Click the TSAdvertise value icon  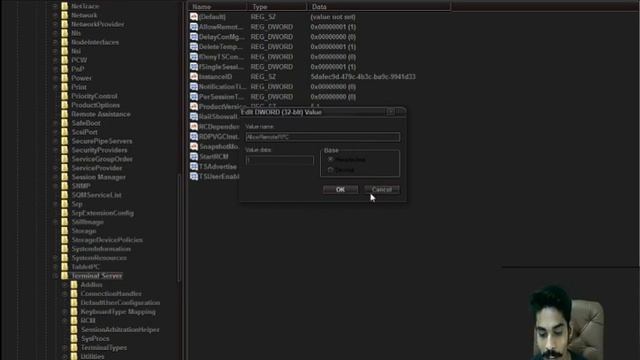[194, 167]
